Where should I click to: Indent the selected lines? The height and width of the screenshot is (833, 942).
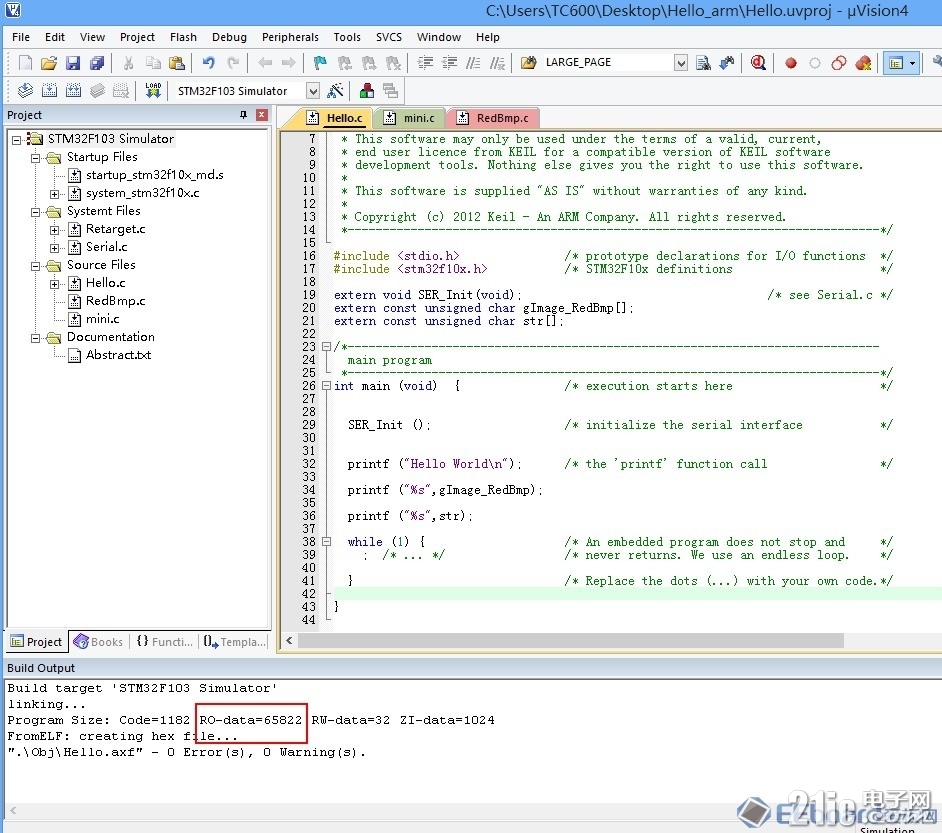tap(425, 62)
